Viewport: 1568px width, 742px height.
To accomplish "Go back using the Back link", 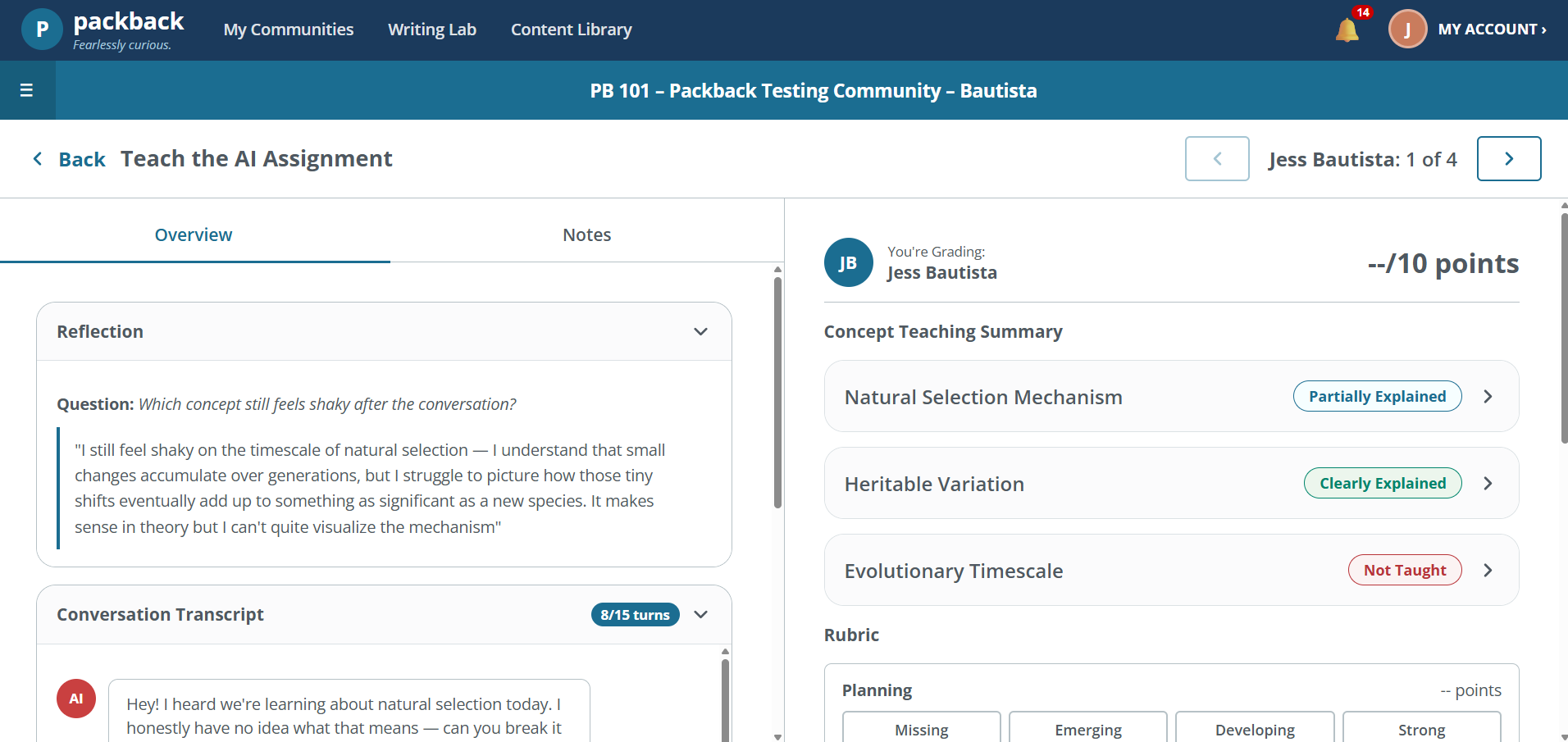I will coord(69,159).
